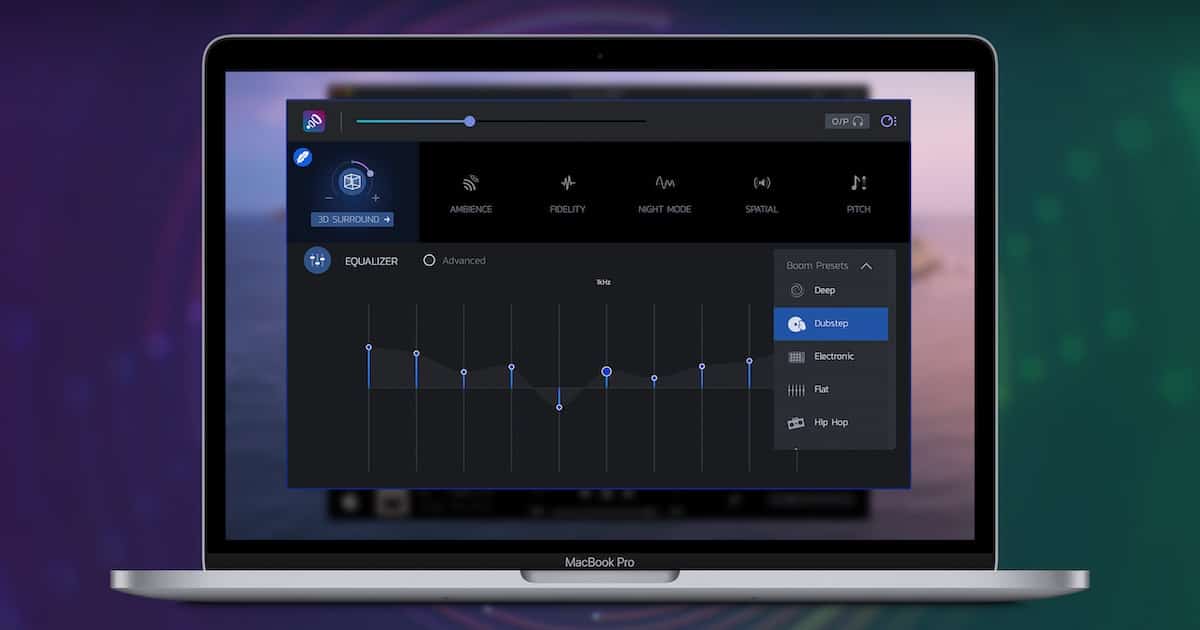Click the plus button for 3D surround intensity
Image resolution: width=1200 pixels, height=630 pixels.
[376, 198]
